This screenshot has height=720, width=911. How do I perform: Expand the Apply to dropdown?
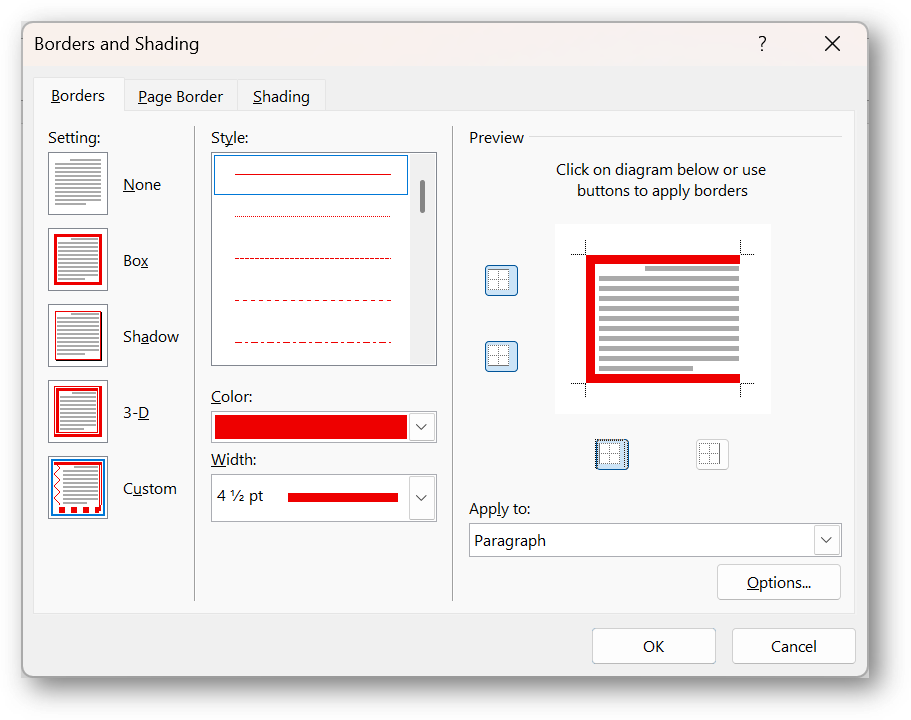826,540
